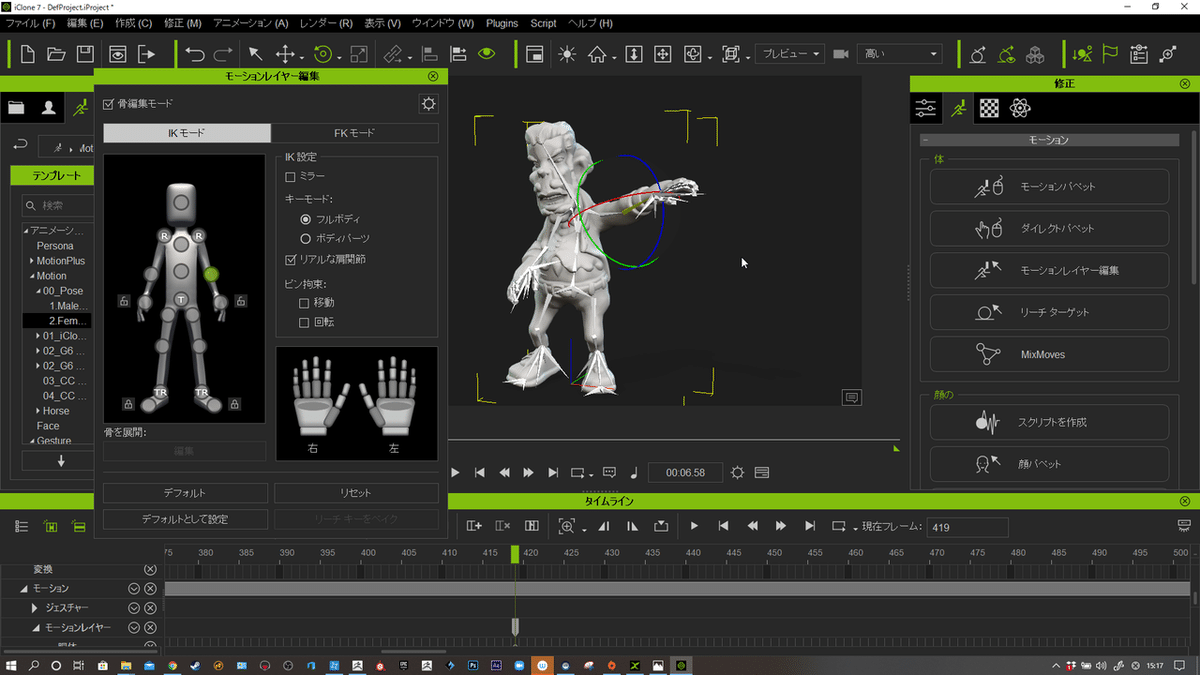Image resolution: width=1200 pixels, height=675 pixels.
Task: Toggle the 骨編集モード checkbox
Action: (x=109, y=103)
